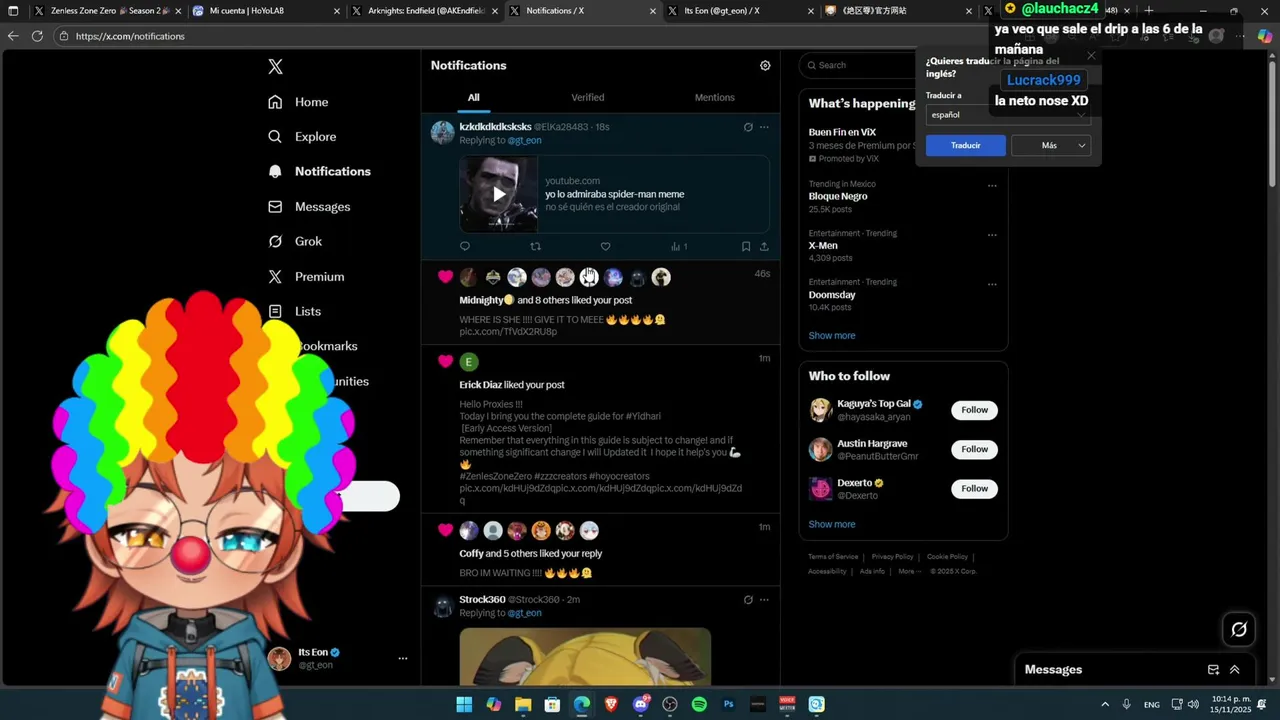The width and height of the screenshot is (1280, 720).
Task: Open floating Grok button
Action: (1239, 629)
